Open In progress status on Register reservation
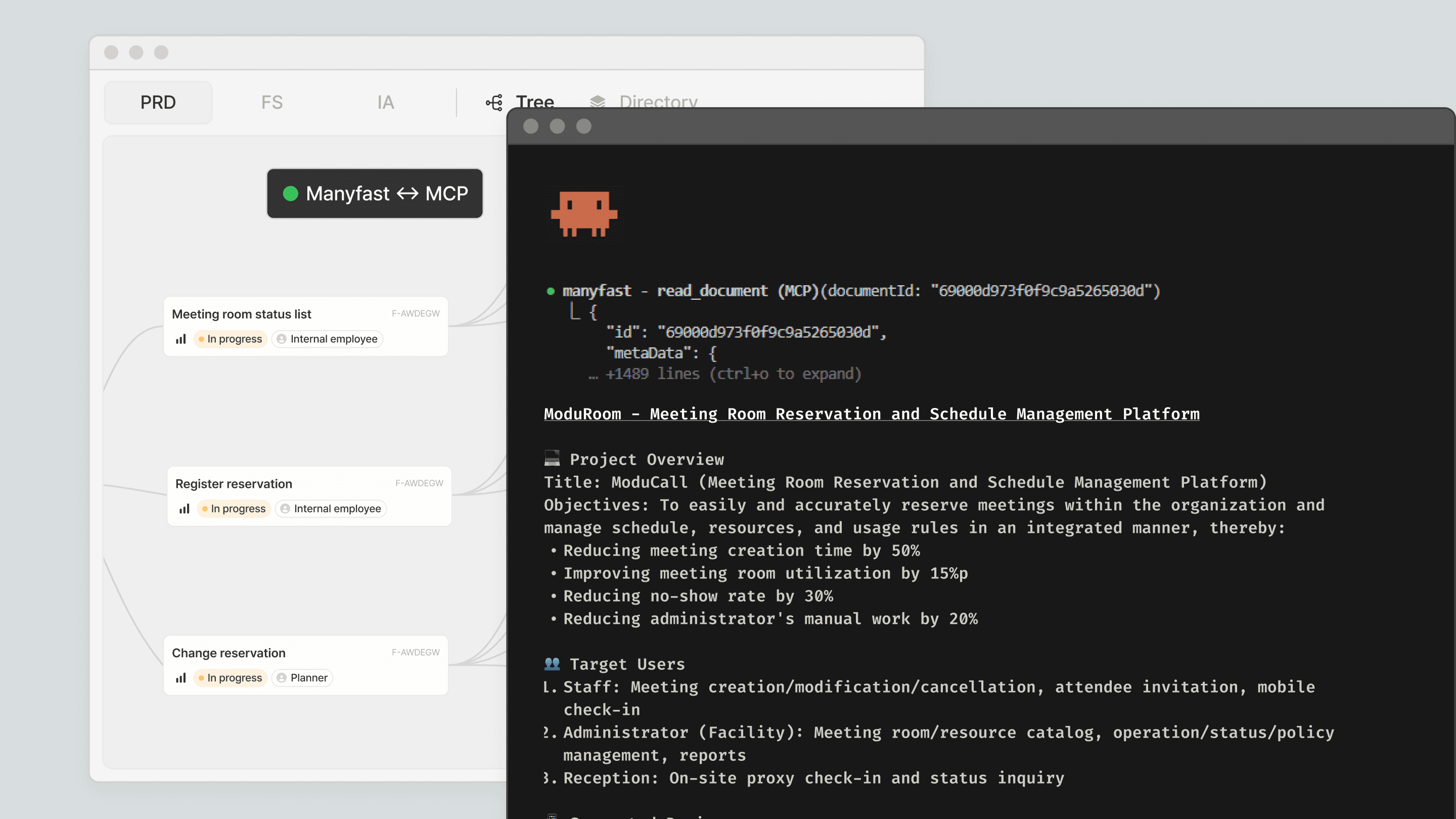The width and height of the screenshot is (1456, 819). [x=234, y=509]
